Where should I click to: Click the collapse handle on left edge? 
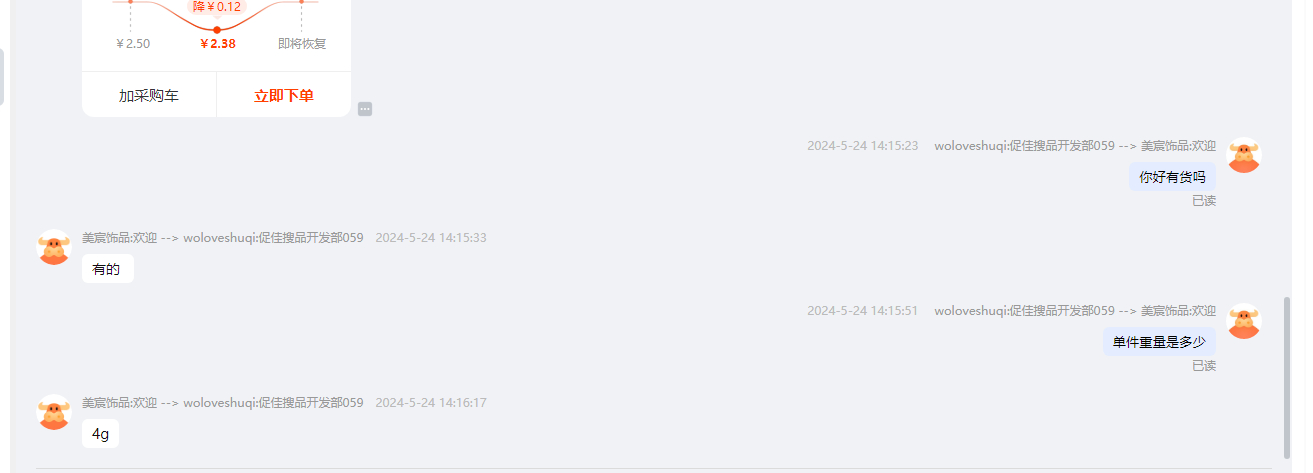click(2, 77)
